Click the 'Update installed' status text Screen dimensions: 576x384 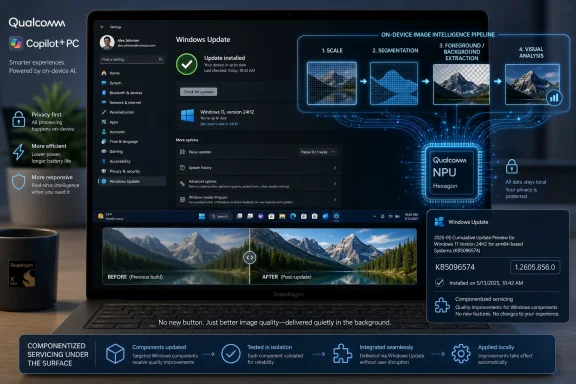pyautogui.click(x=224, y=58)
